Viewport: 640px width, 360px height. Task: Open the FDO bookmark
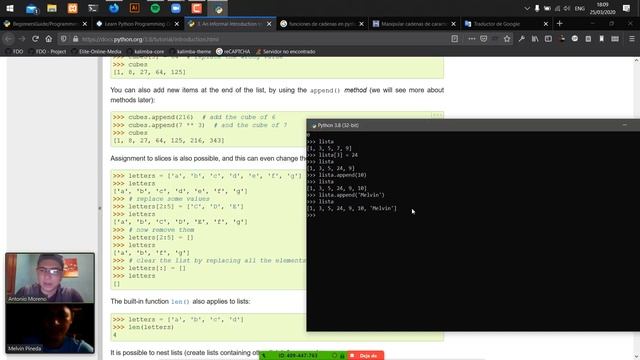coord(14,52)
